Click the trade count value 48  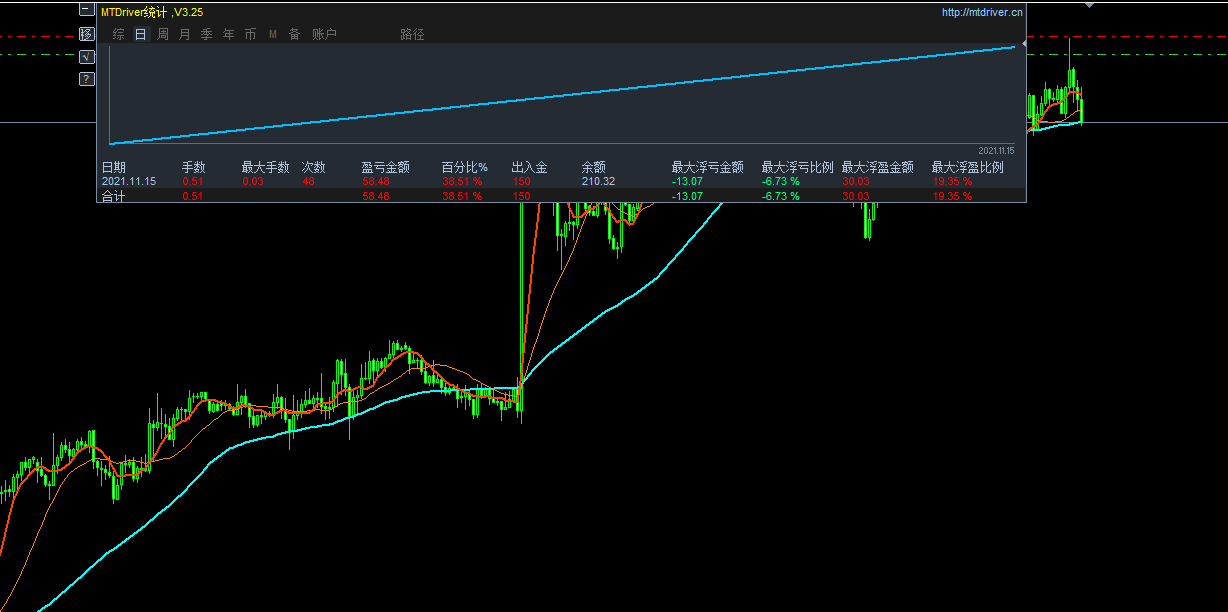point(308,182)
